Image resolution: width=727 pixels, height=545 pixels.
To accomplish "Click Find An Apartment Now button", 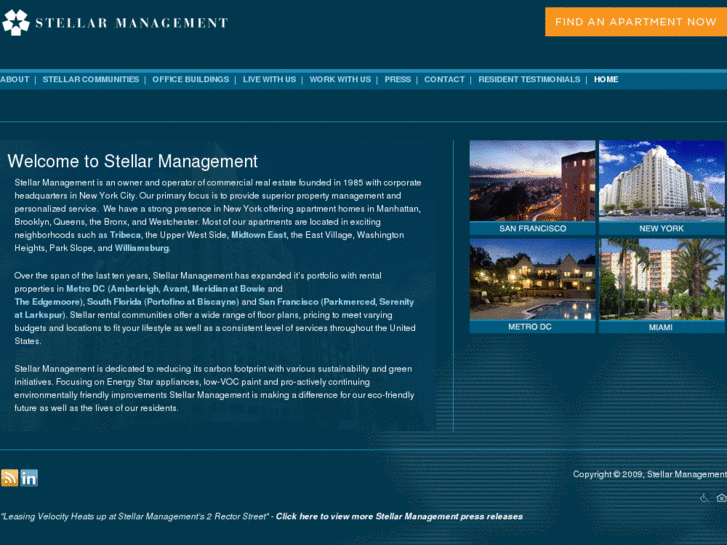I will (x=636, y=22).
